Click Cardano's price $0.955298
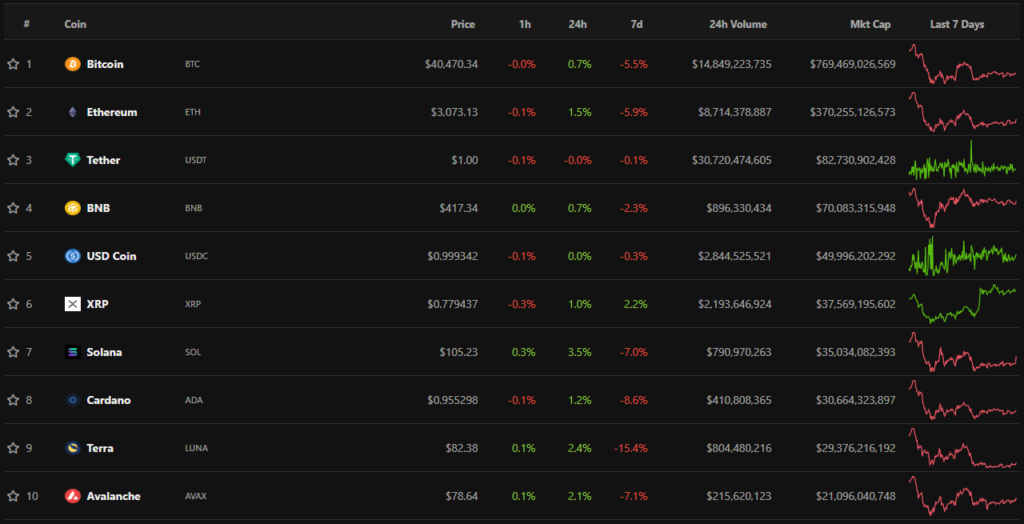The image size is (1024, 524). pyautogui.click(x=453, y=400)
